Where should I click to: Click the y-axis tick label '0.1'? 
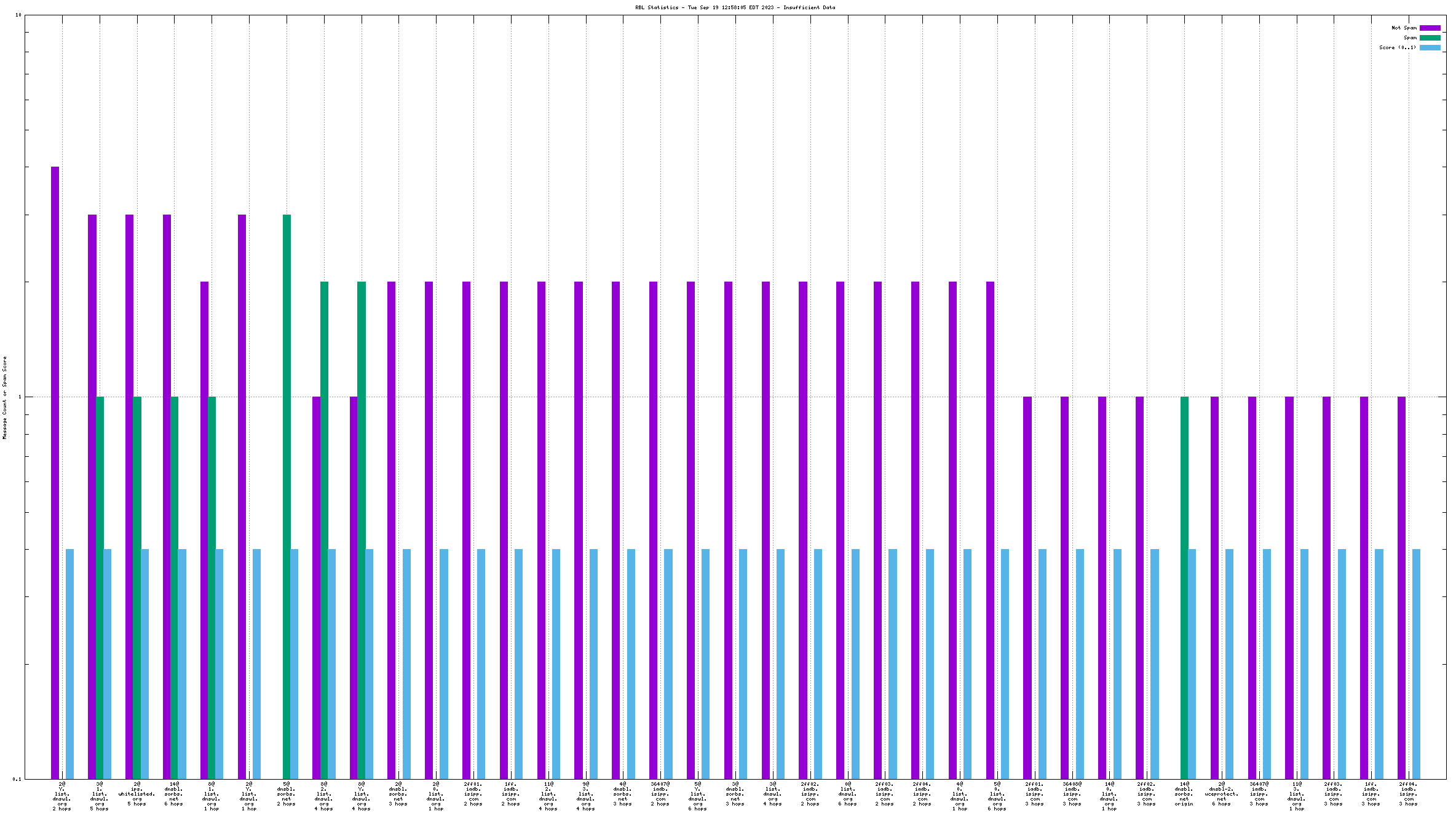click(x=17, y=779)
